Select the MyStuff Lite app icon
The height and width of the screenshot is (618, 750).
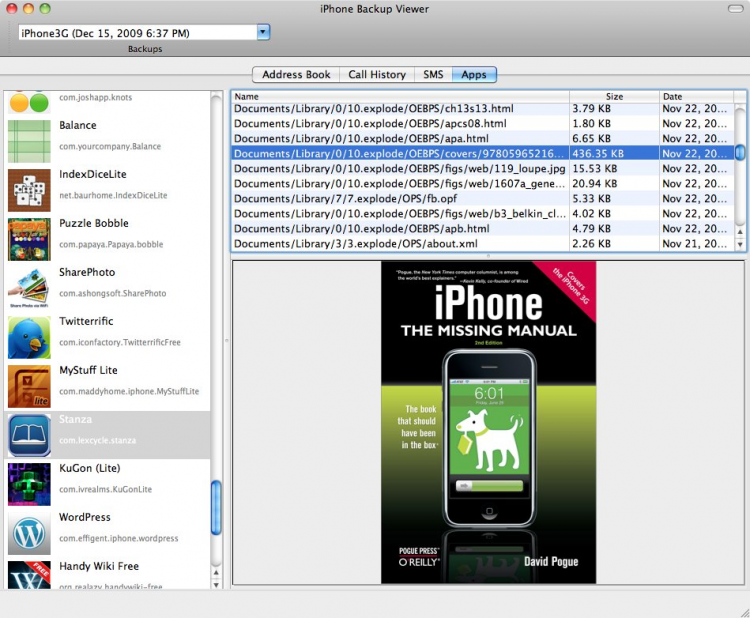pyautogui.click(x=29, y=386)
